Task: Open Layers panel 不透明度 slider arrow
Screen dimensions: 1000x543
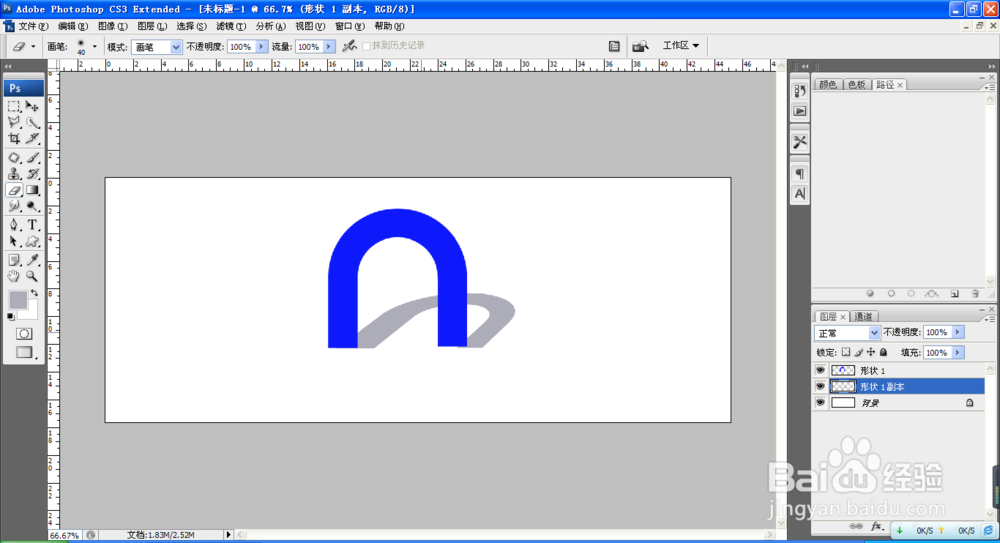Action: (x=957, y=332)
